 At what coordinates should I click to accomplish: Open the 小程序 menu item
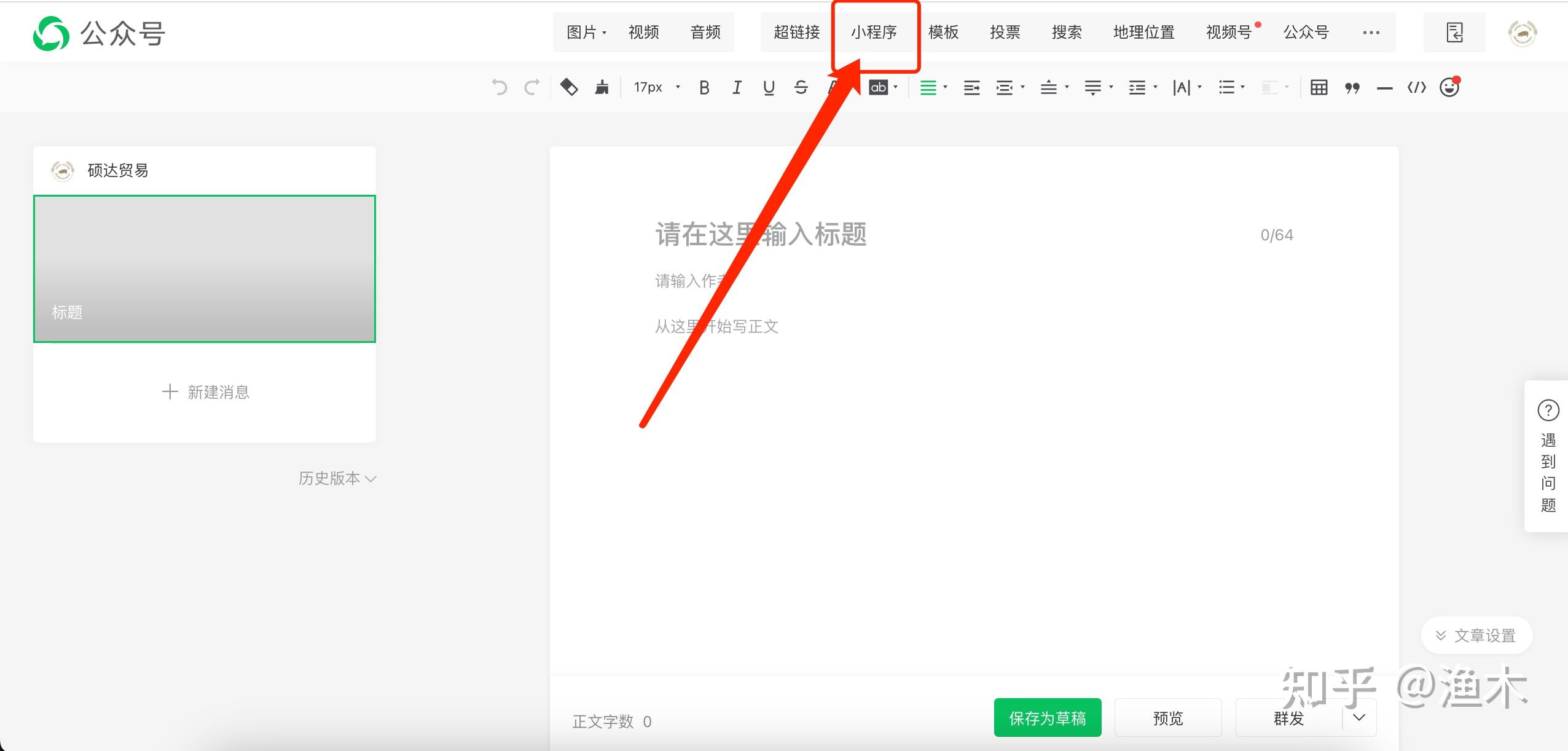[x=874, y=32]
